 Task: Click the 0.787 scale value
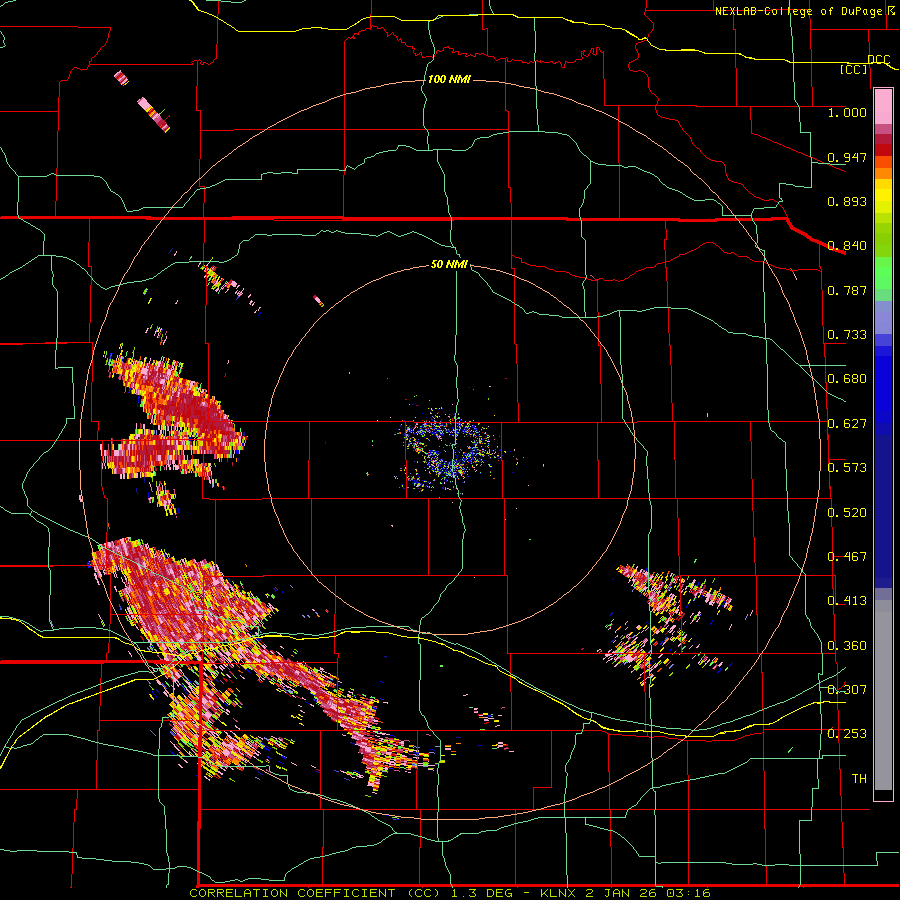pyautogui.click(x=847, y=290)
